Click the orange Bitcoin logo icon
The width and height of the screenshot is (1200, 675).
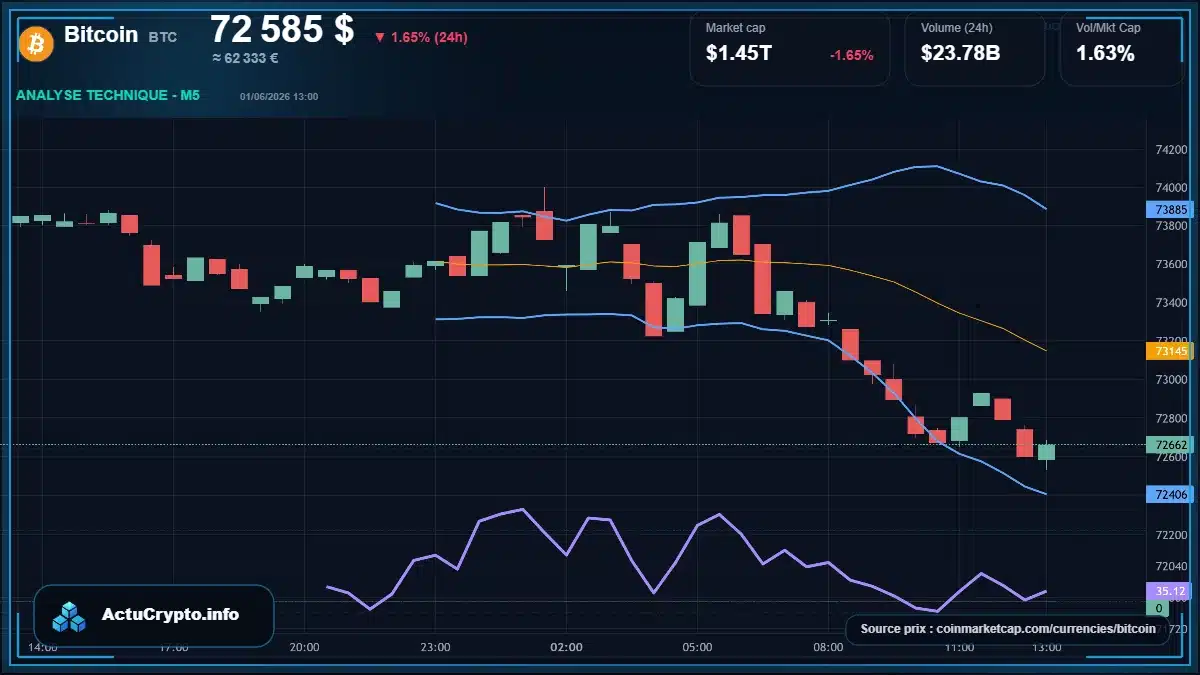36,43
